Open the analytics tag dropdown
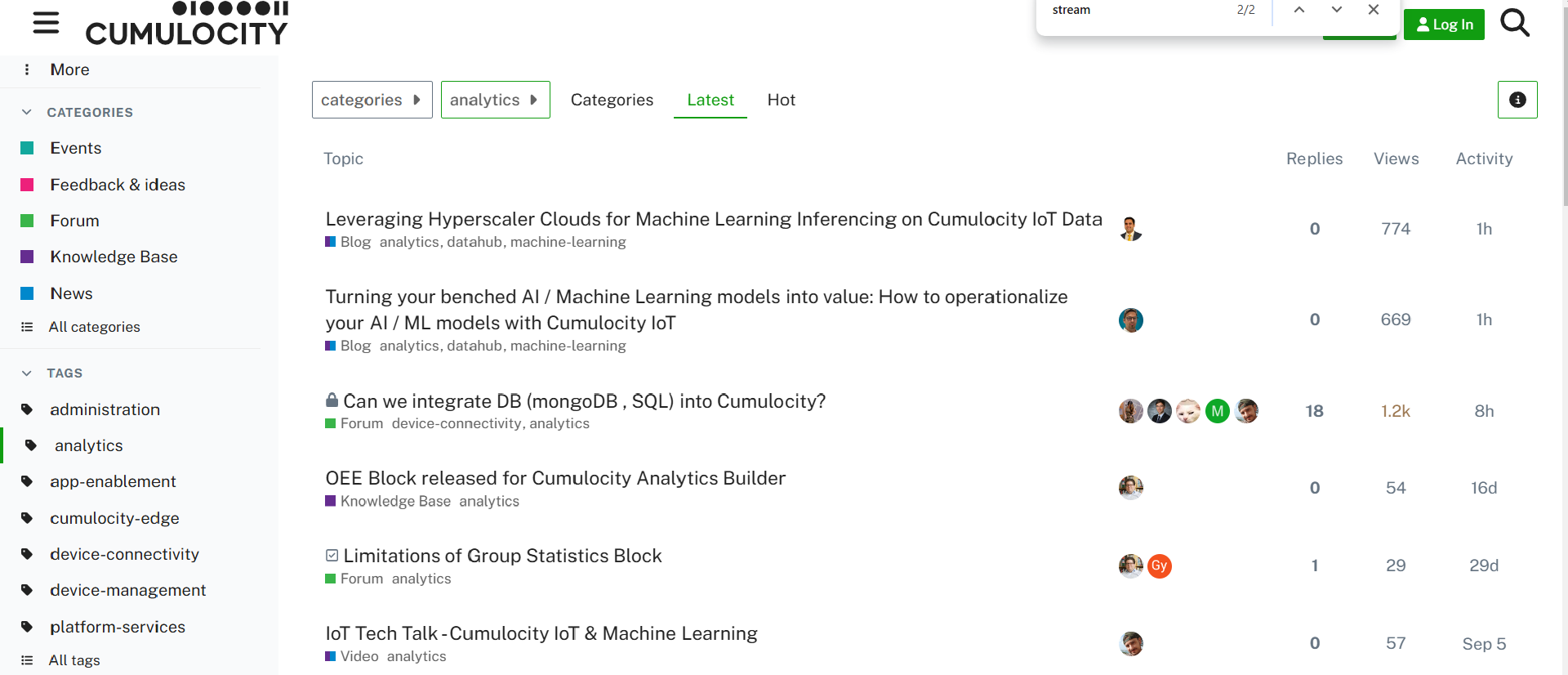 point(495,100)
